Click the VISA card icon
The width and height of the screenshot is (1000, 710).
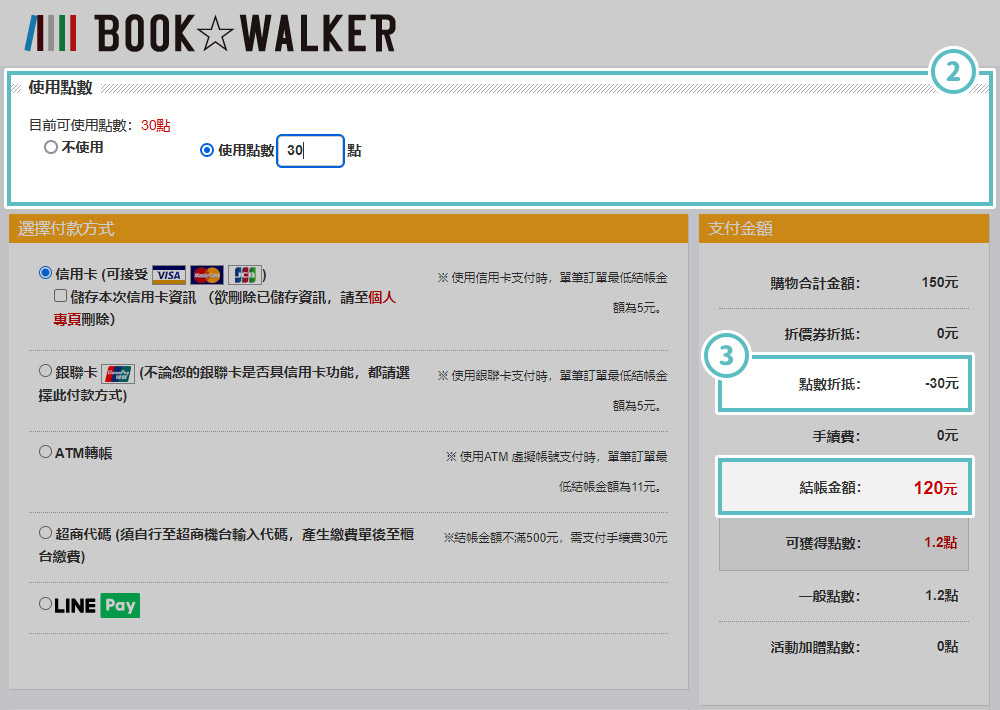coord(169,275)
